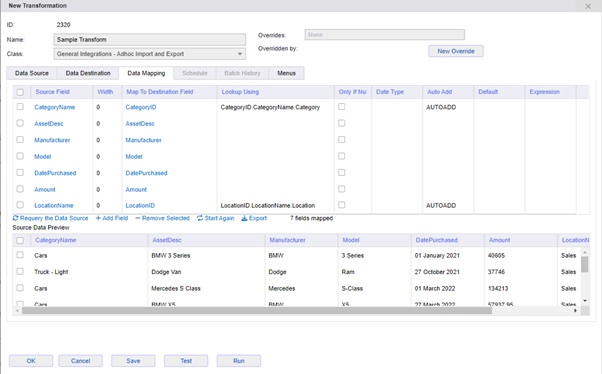Tick the Manufacturer mapping row checkbox
Image resolution: width=602 pixels, height=374 pixels.
[x=20, y=140]
